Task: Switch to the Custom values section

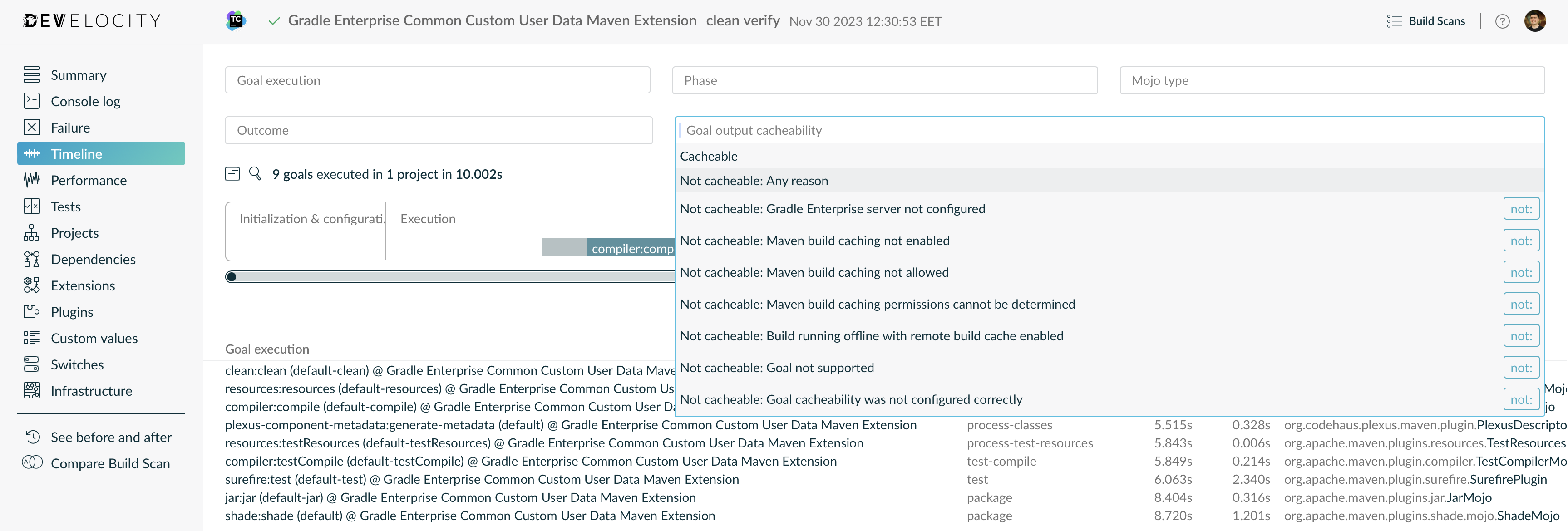Action: coord(94,339)
